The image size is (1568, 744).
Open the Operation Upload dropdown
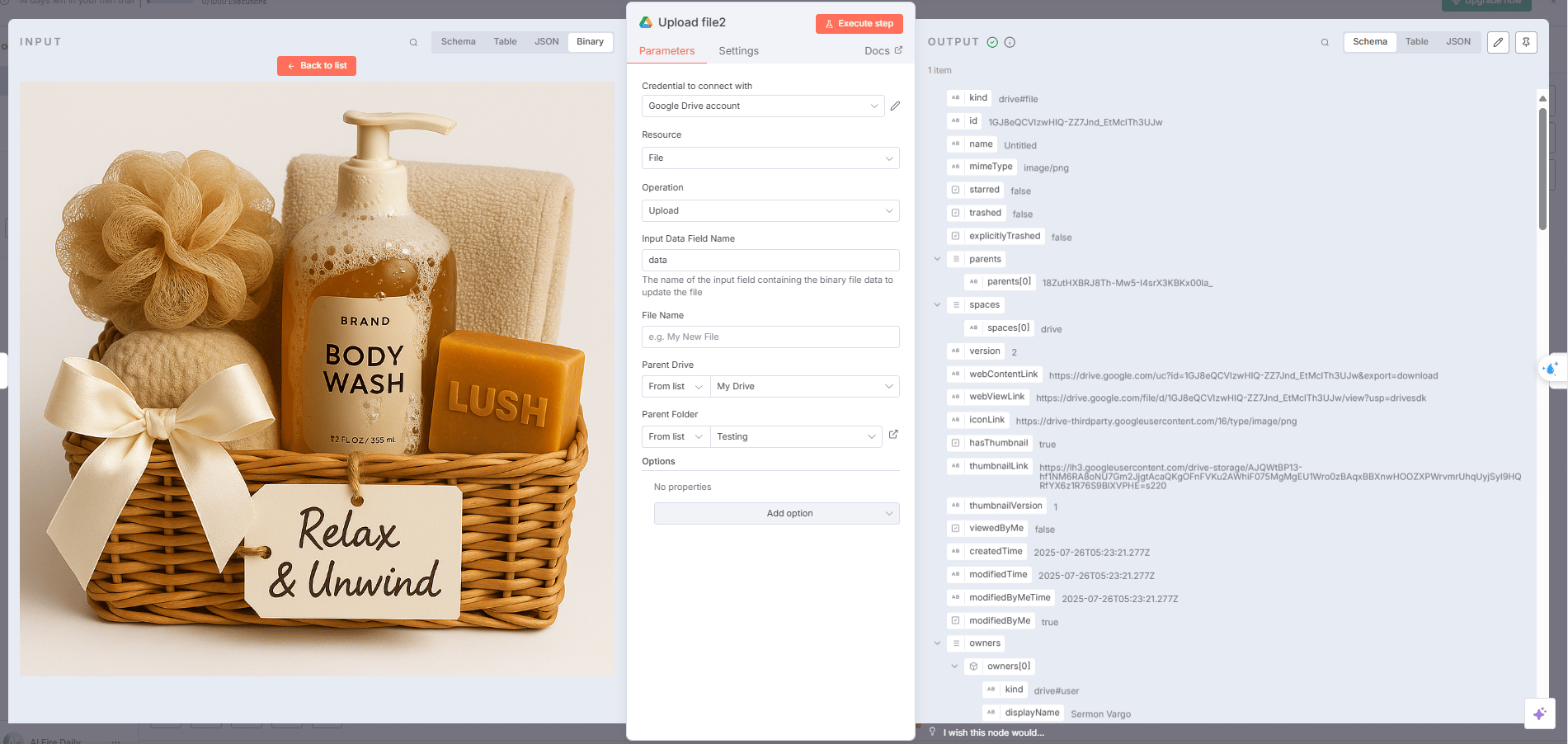(770, 210)
